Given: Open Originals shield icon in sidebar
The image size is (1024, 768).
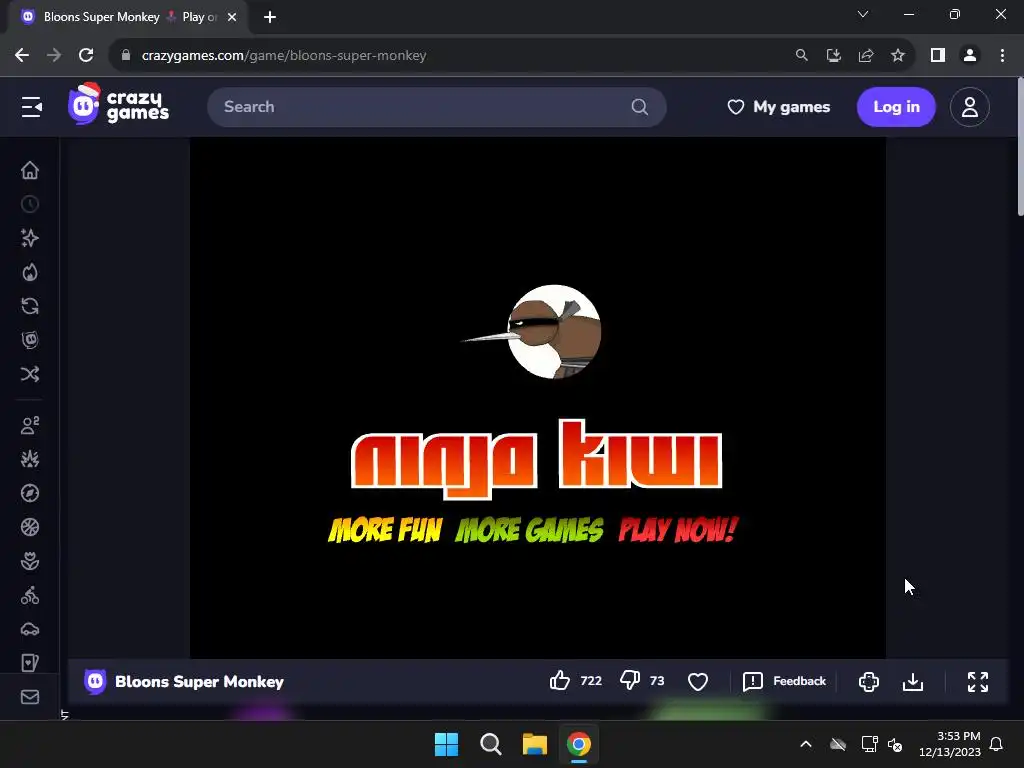Looking at the screenshot, I should coord(30,340).
